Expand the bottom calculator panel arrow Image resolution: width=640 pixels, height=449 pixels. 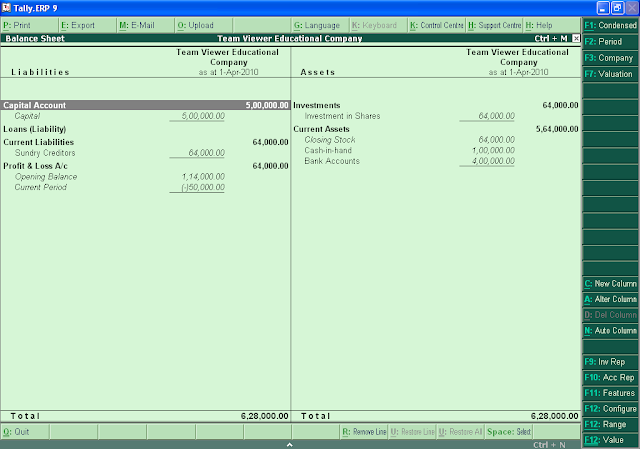coord(289,445)
